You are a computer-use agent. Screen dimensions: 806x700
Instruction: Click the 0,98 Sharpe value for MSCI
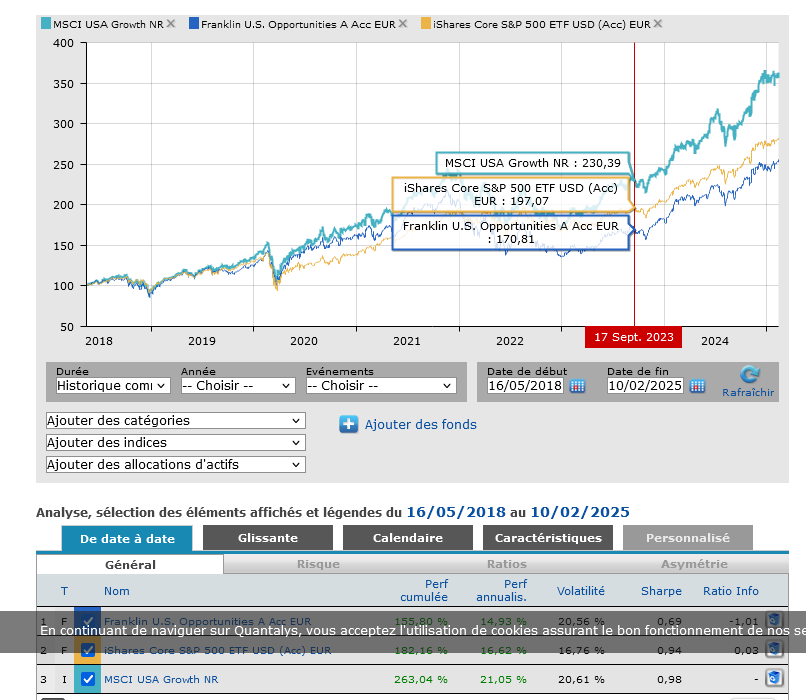[669, 679]
